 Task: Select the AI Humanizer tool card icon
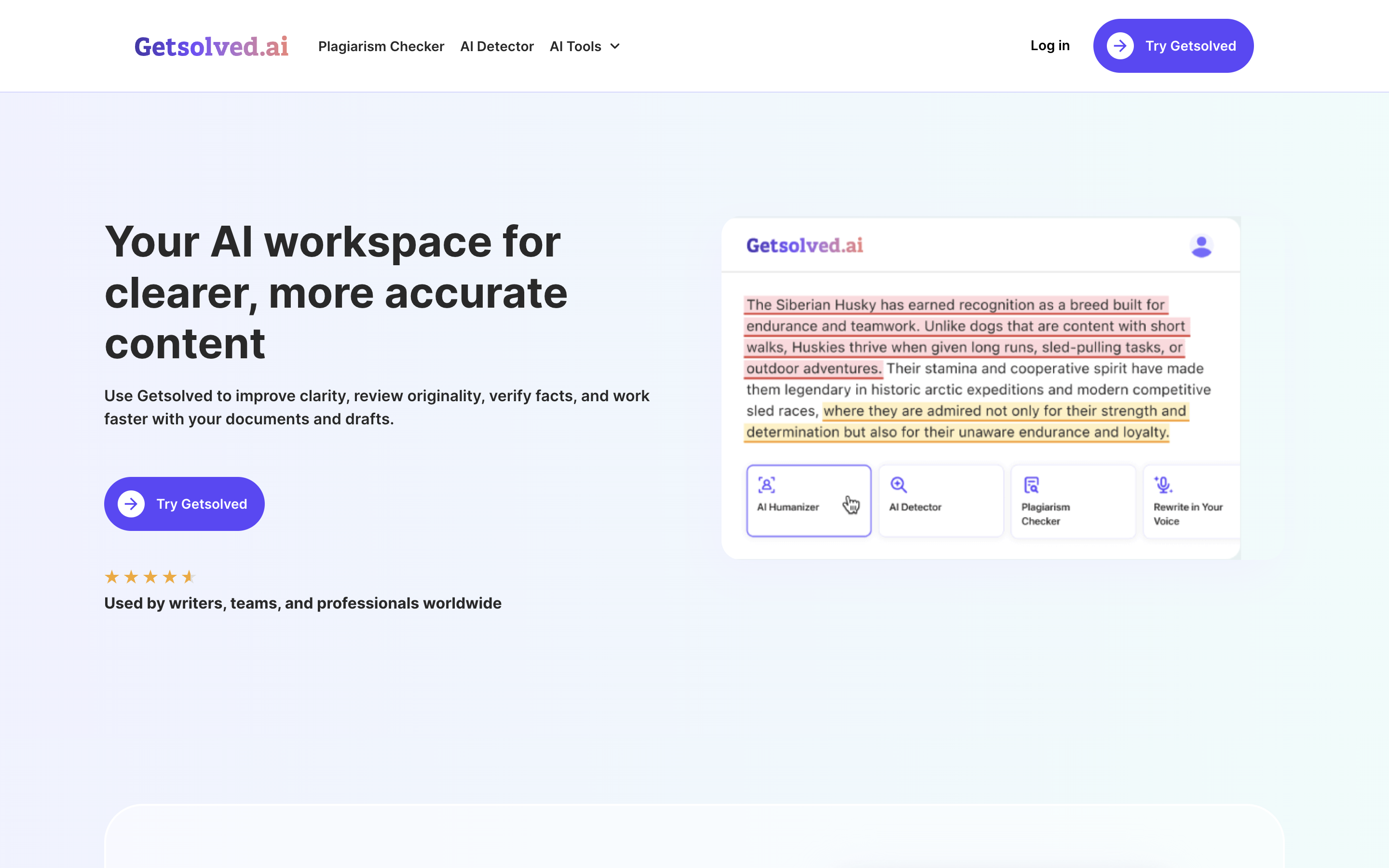click(766, 485)
